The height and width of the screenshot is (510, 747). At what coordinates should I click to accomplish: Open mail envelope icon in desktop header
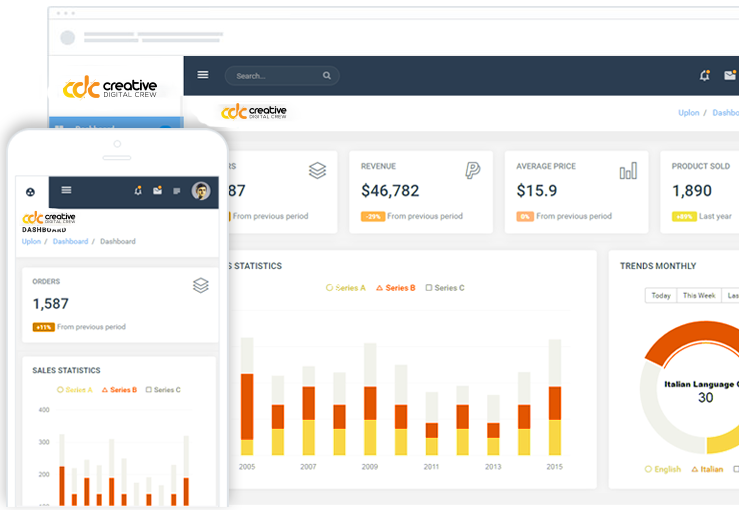coord(730,75)
